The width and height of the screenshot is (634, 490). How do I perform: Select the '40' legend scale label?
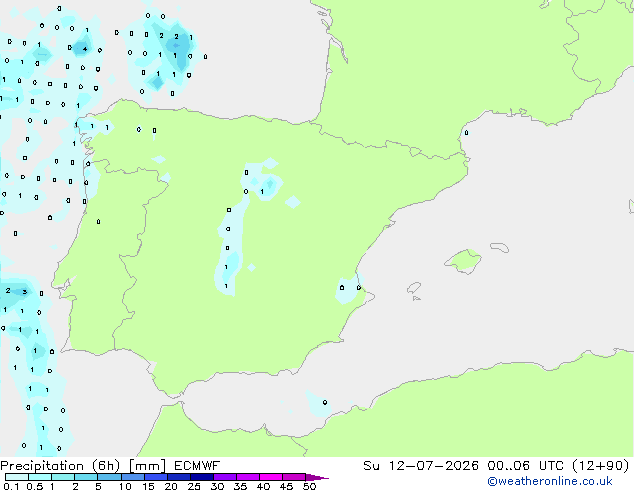pos(263,486)
